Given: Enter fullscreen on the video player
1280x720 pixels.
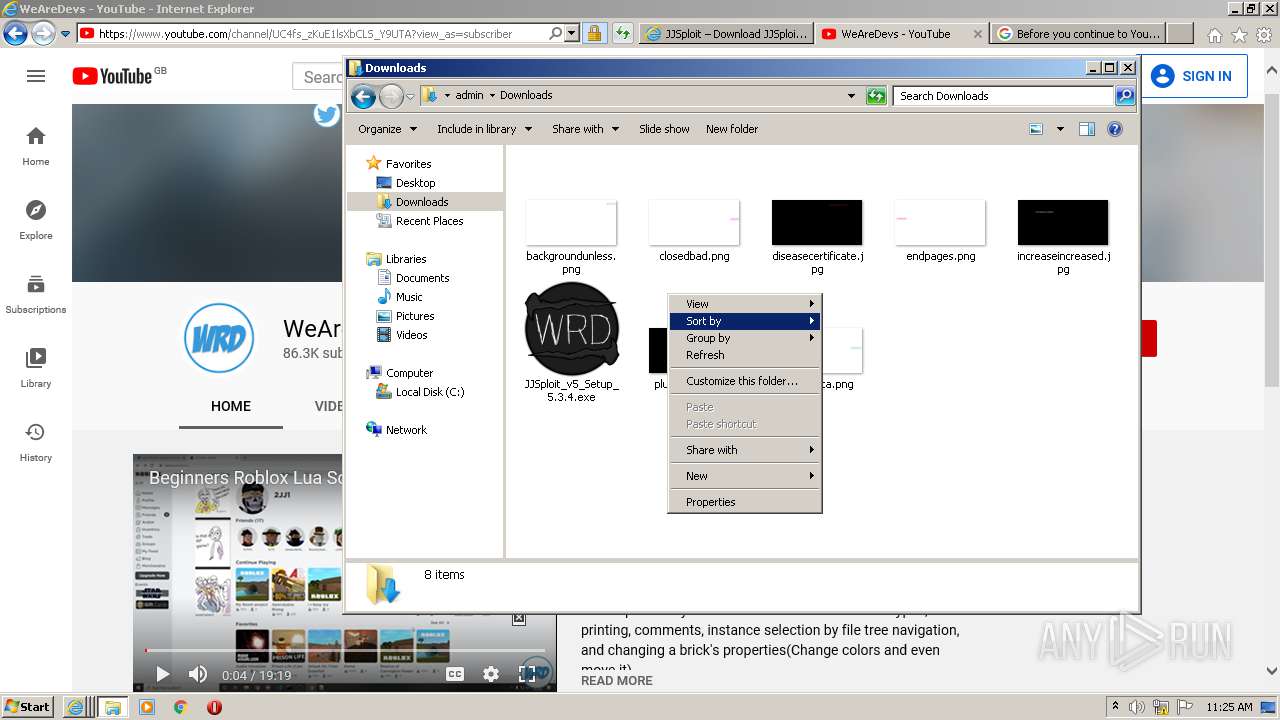Looking at the screenshot, I should coord(527,674).
